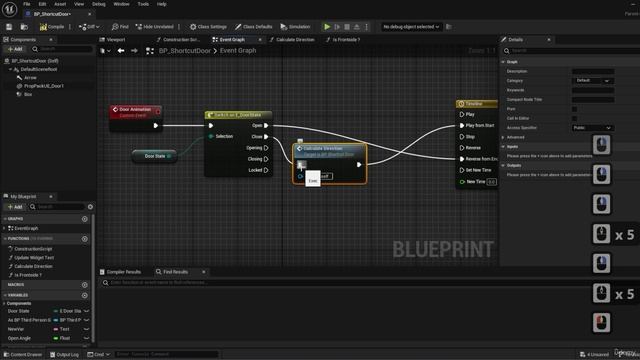
Task: Add a new function with plus icon
Action: tap(84, 239)
